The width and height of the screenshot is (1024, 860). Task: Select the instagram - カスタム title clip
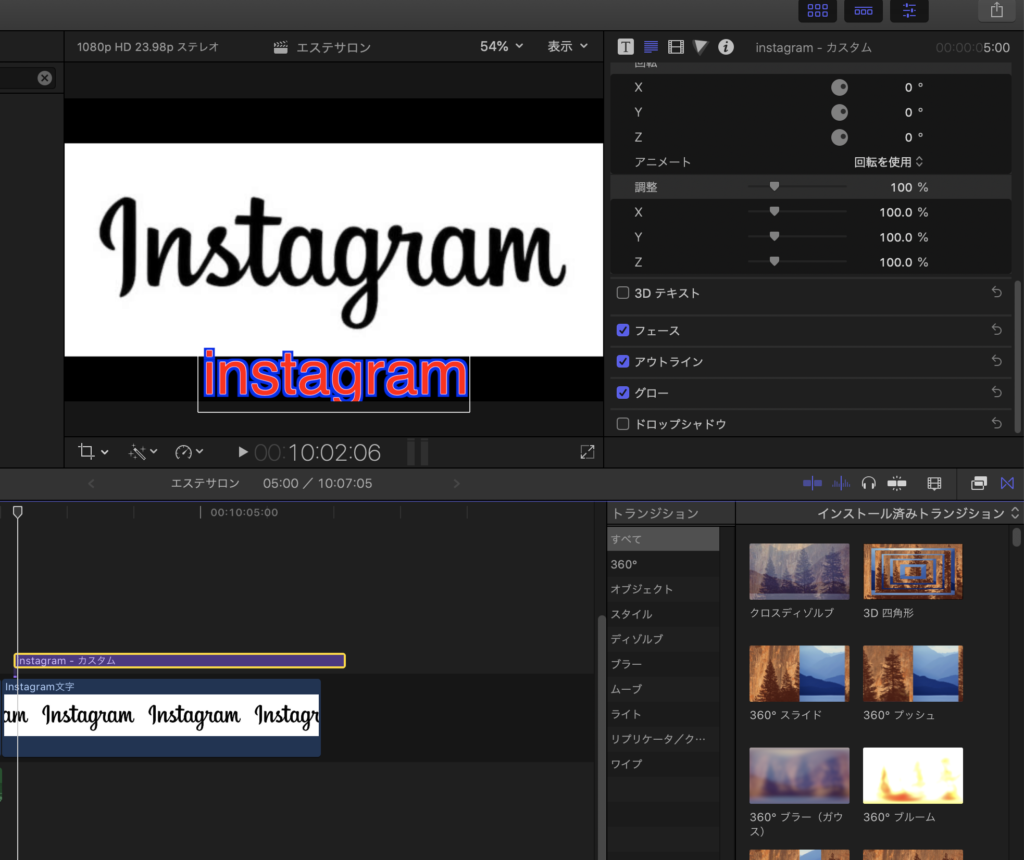click(180, 660)
